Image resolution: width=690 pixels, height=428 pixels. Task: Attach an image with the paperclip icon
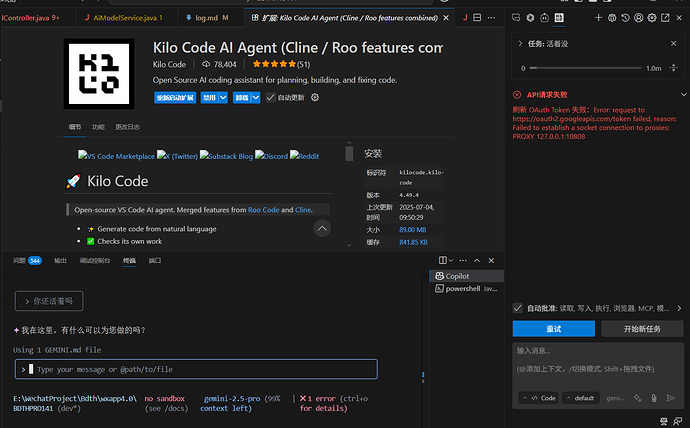pos(654,398)
